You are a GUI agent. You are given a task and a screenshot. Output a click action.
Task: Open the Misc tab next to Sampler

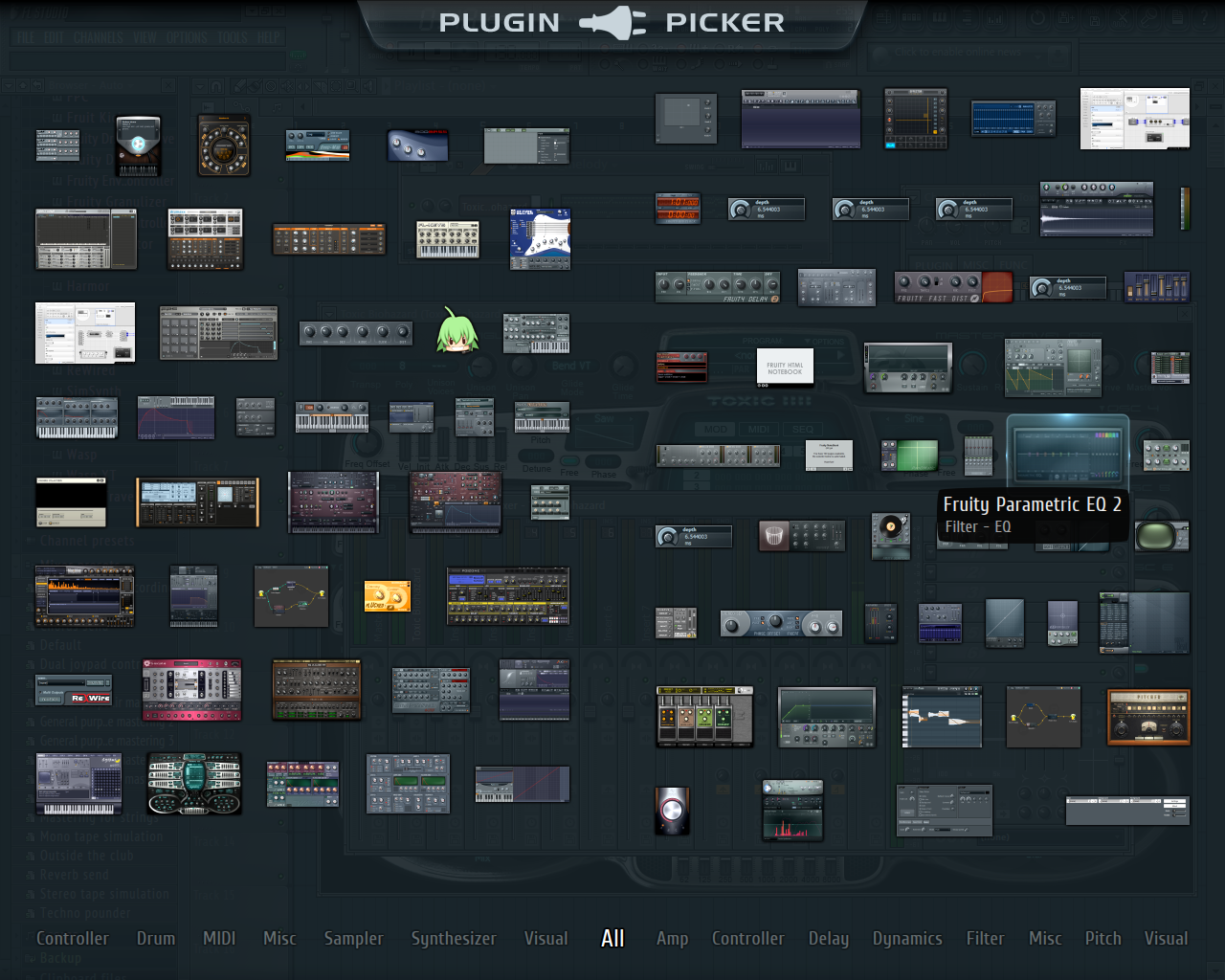pyautogui.click(x=279, y=939)
